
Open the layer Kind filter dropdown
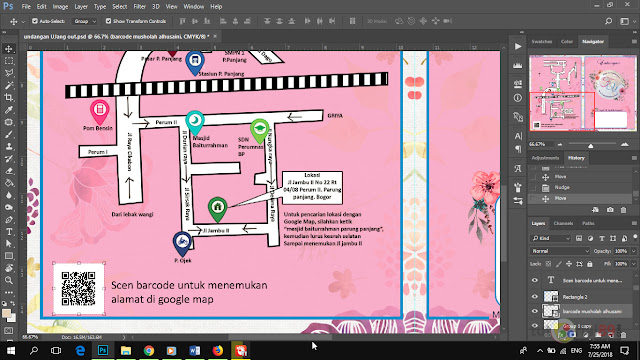pyautogui.click(x=551, y=238)
